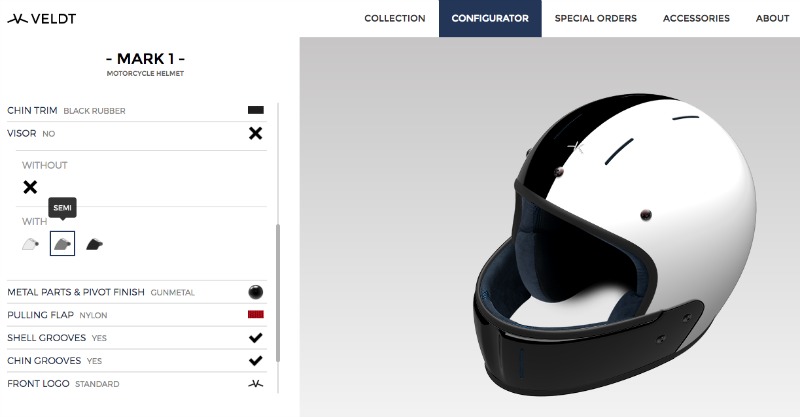800x417 pixels.
Task: Select the clear visor option
Action: tap(31, 244)
